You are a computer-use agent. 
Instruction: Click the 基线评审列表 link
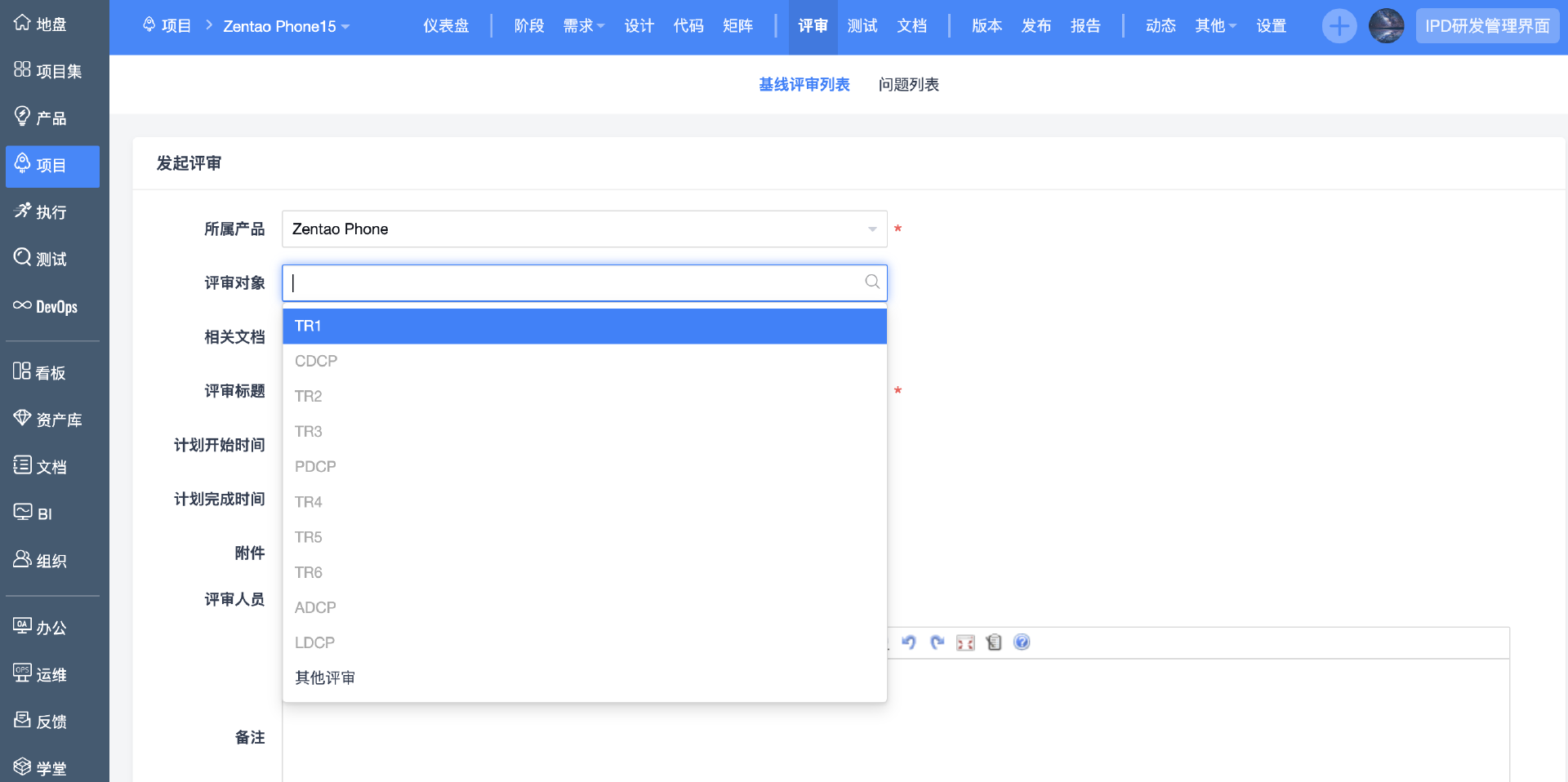804,85
